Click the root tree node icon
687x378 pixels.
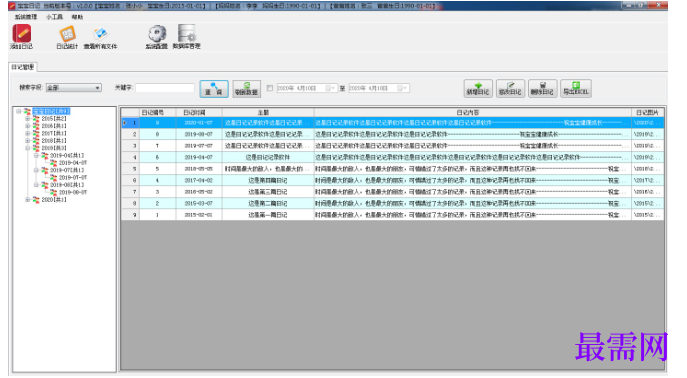(x=27, y=111)
